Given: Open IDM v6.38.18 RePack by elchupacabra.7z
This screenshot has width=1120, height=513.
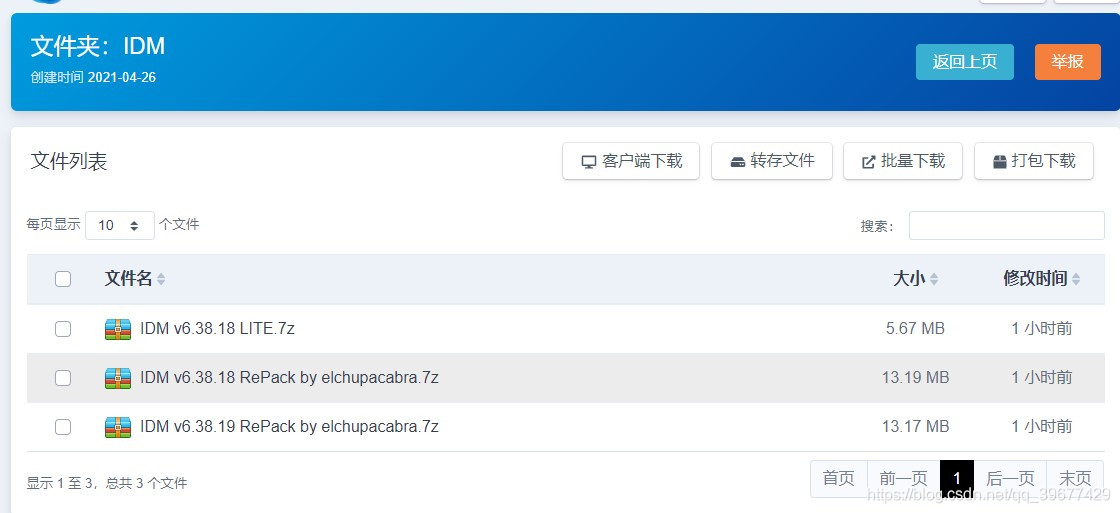Looking at the screenshot, I should [289, 378].
